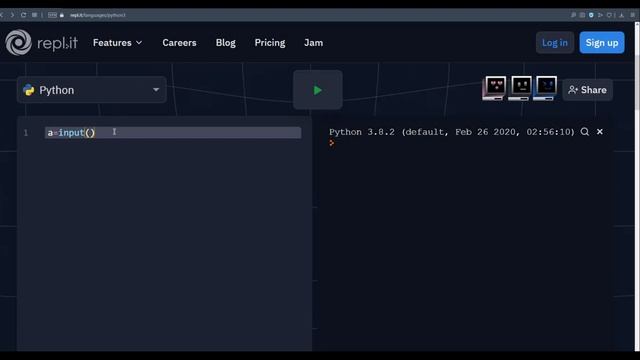Viewport: 640px width, 360px height.
Task: Focus the console prompt in the right pane
Action: pos(331,143)
